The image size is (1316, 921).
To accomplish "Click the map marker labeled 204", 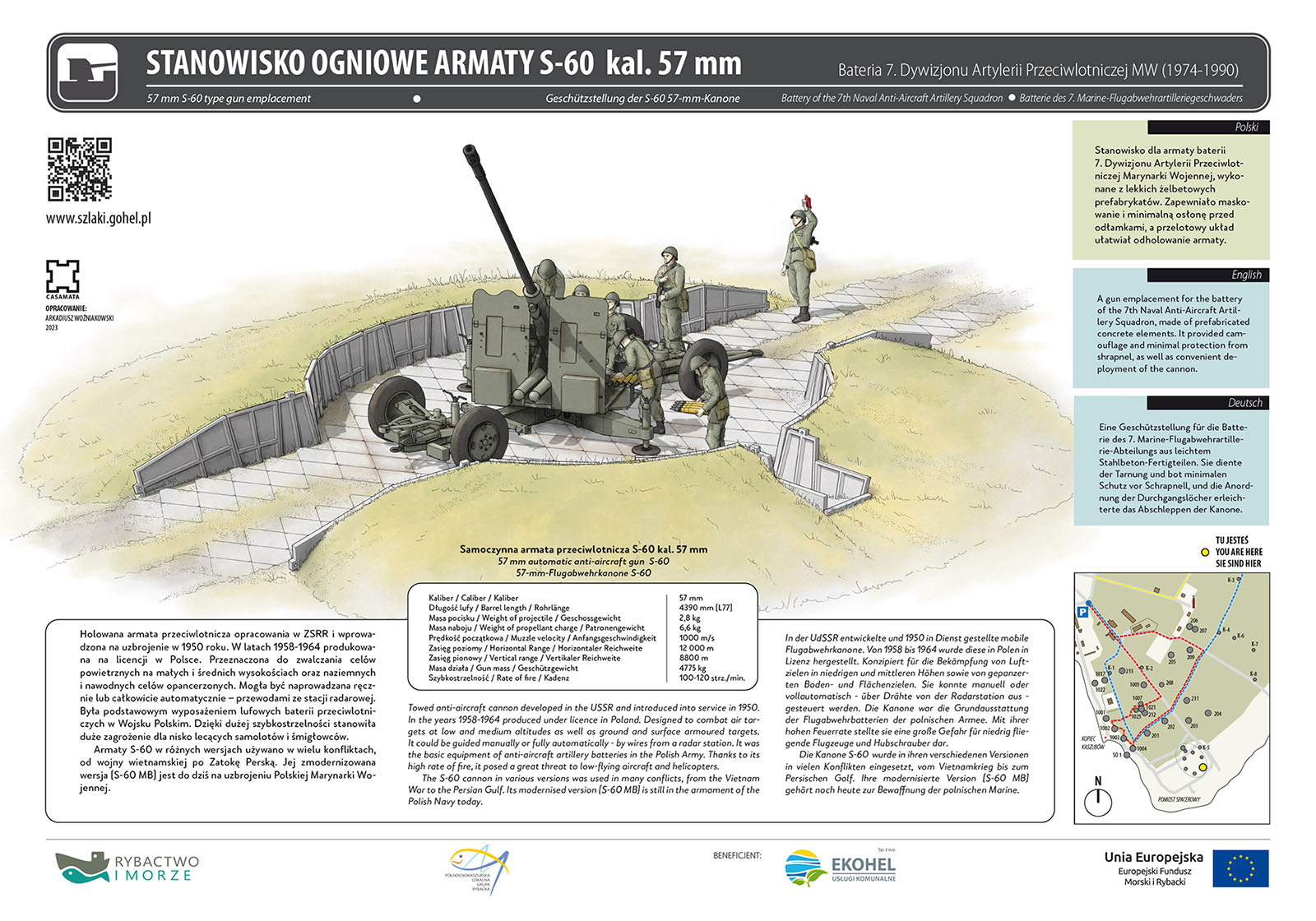I will tap(1208, 713).
